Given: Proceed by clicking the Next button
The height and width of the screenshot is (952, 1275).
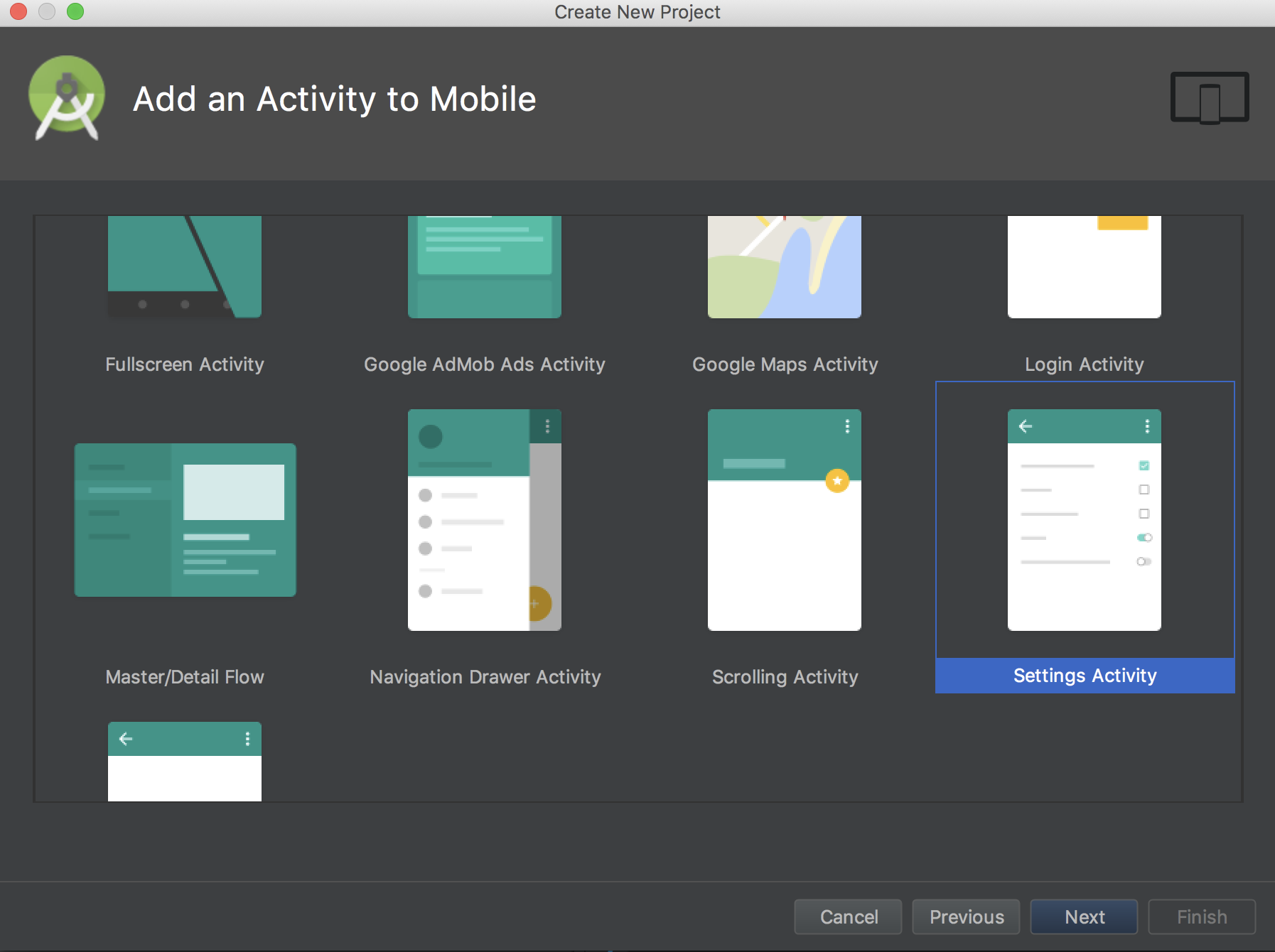Looking at the screenshot, I should click(x=1083, y=916).
